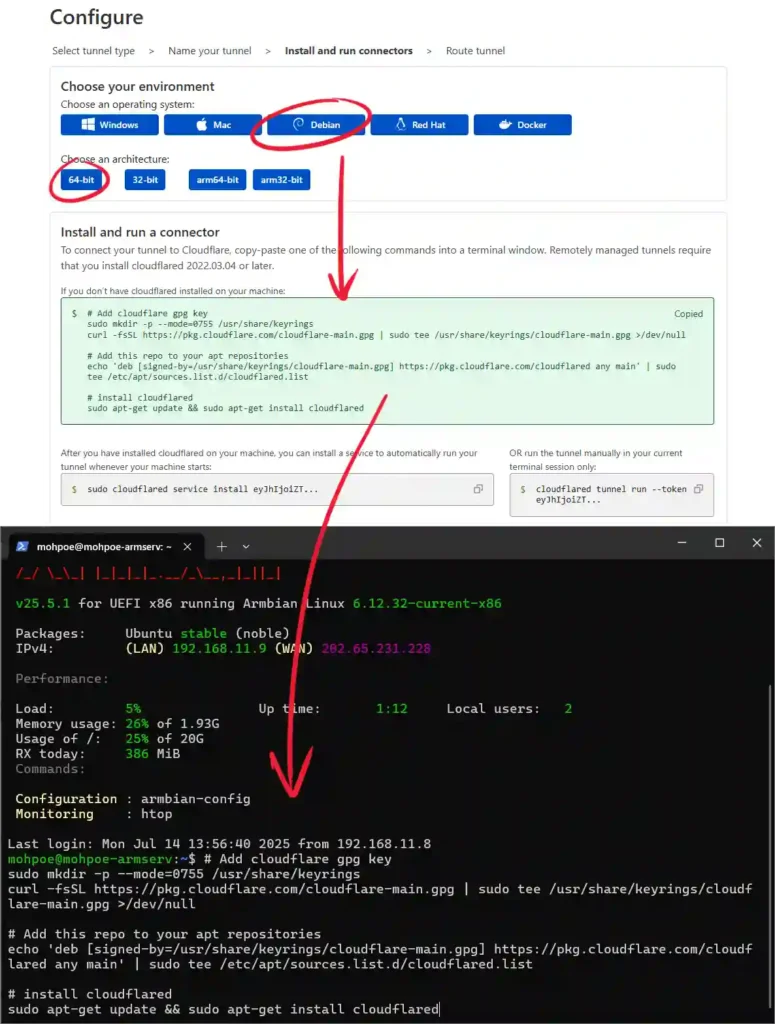The width and height of the screenshot is (775, 1024).
Task: Click the RX today 386 MiB value
Action: click(152, 754)
